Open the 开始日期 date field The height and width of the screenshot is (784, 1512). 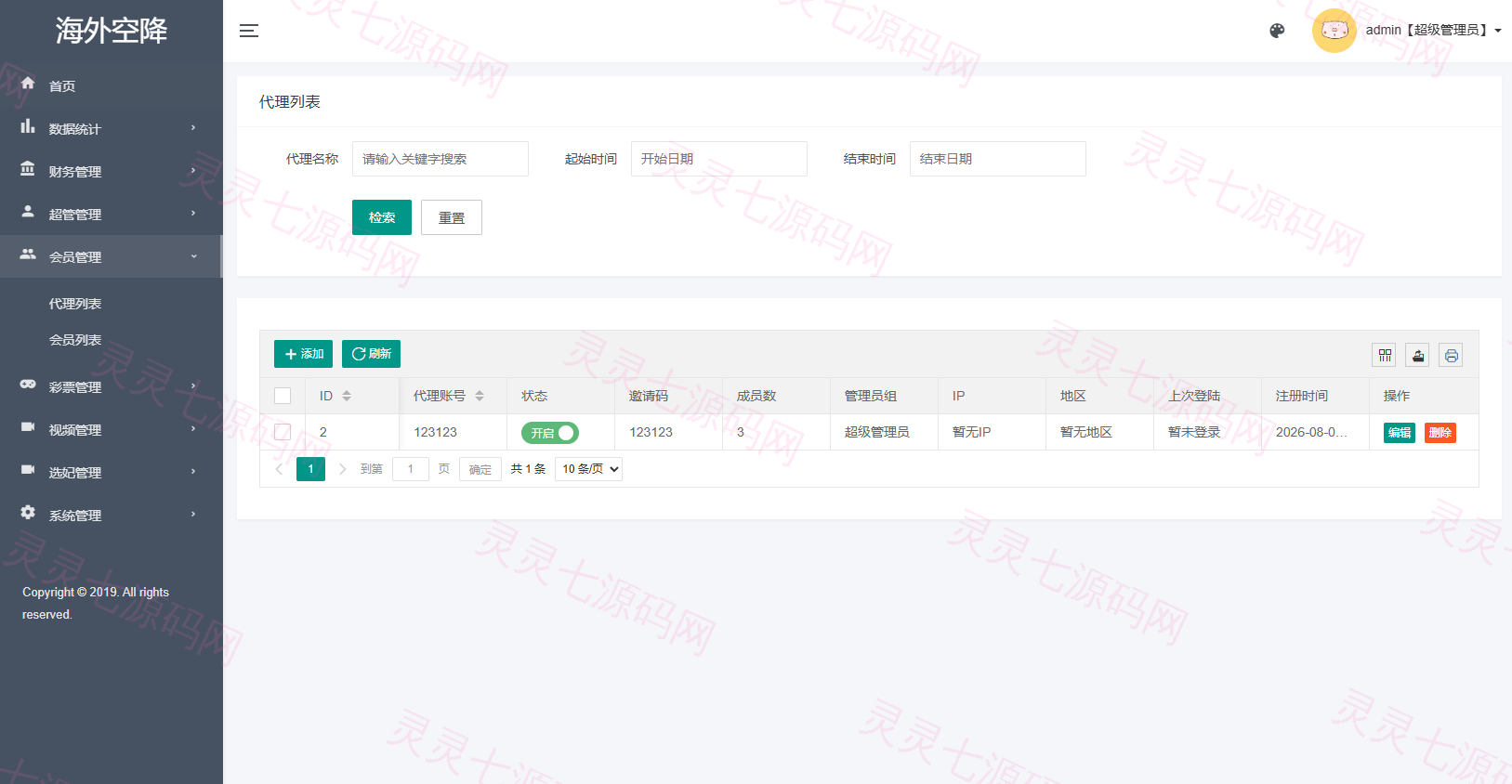(719, 159)
